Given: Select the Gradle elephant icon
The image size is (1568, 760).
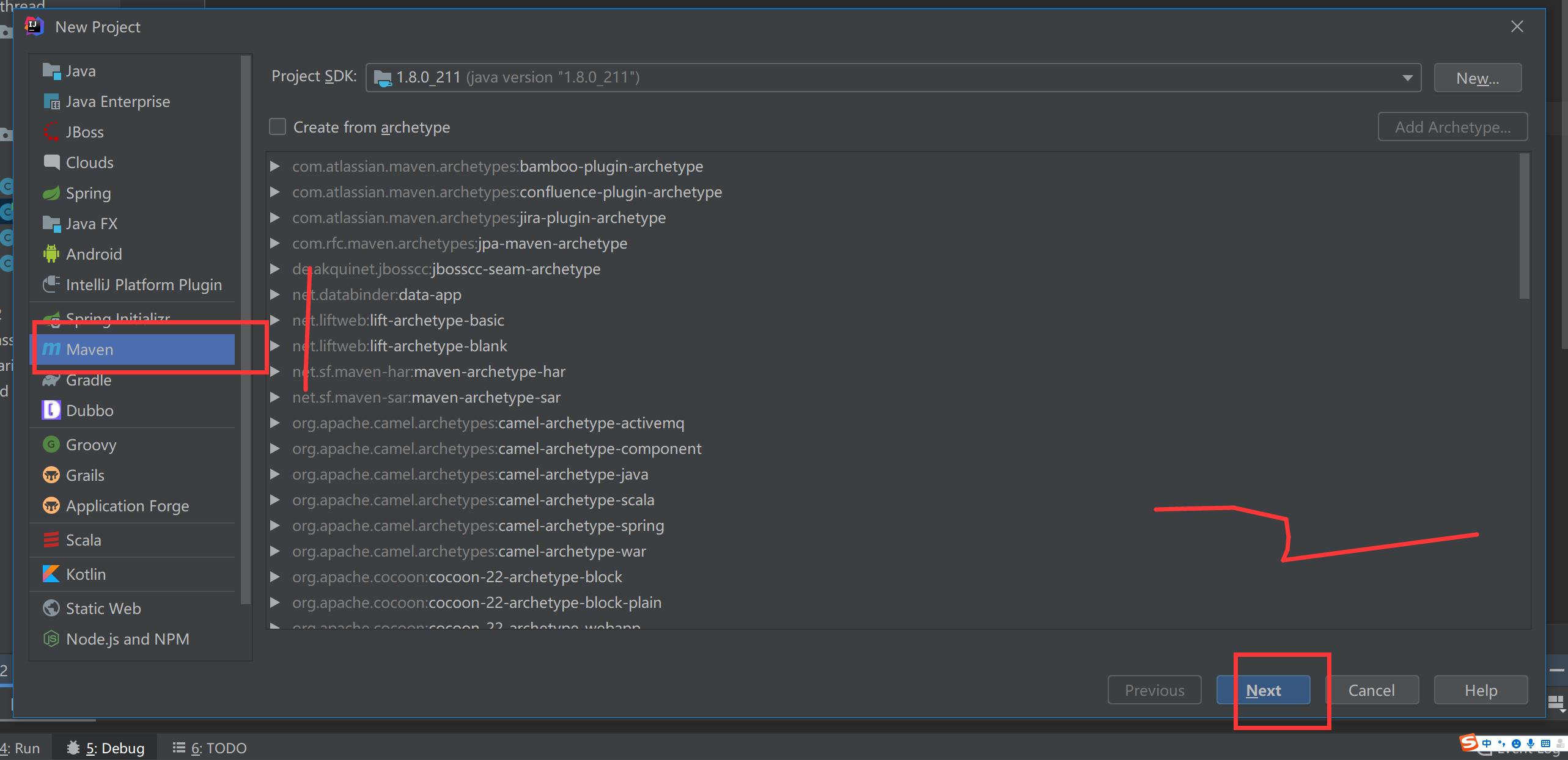Looking at the screenshot, I should tap(51, 380).
